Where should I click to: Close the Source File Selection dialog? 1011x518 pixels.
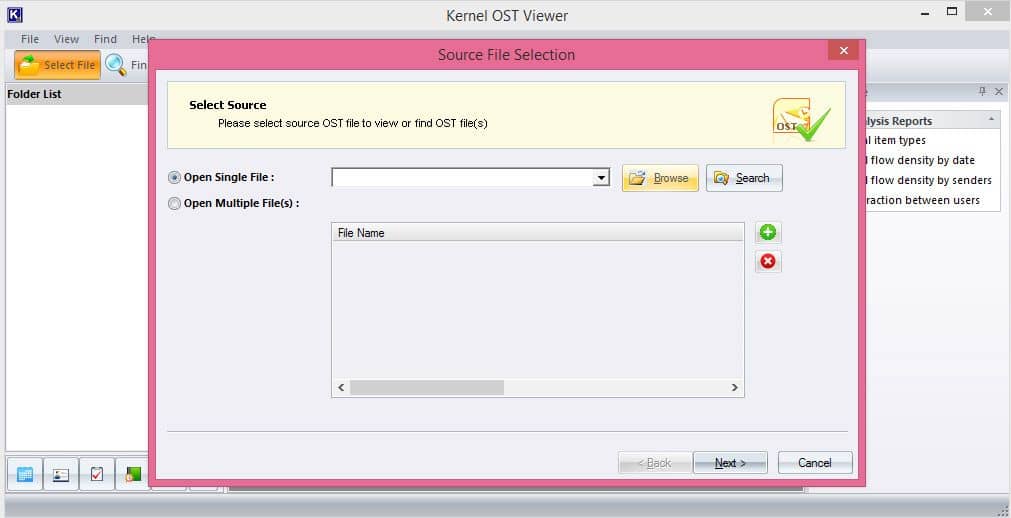click(x=843, y=50)
